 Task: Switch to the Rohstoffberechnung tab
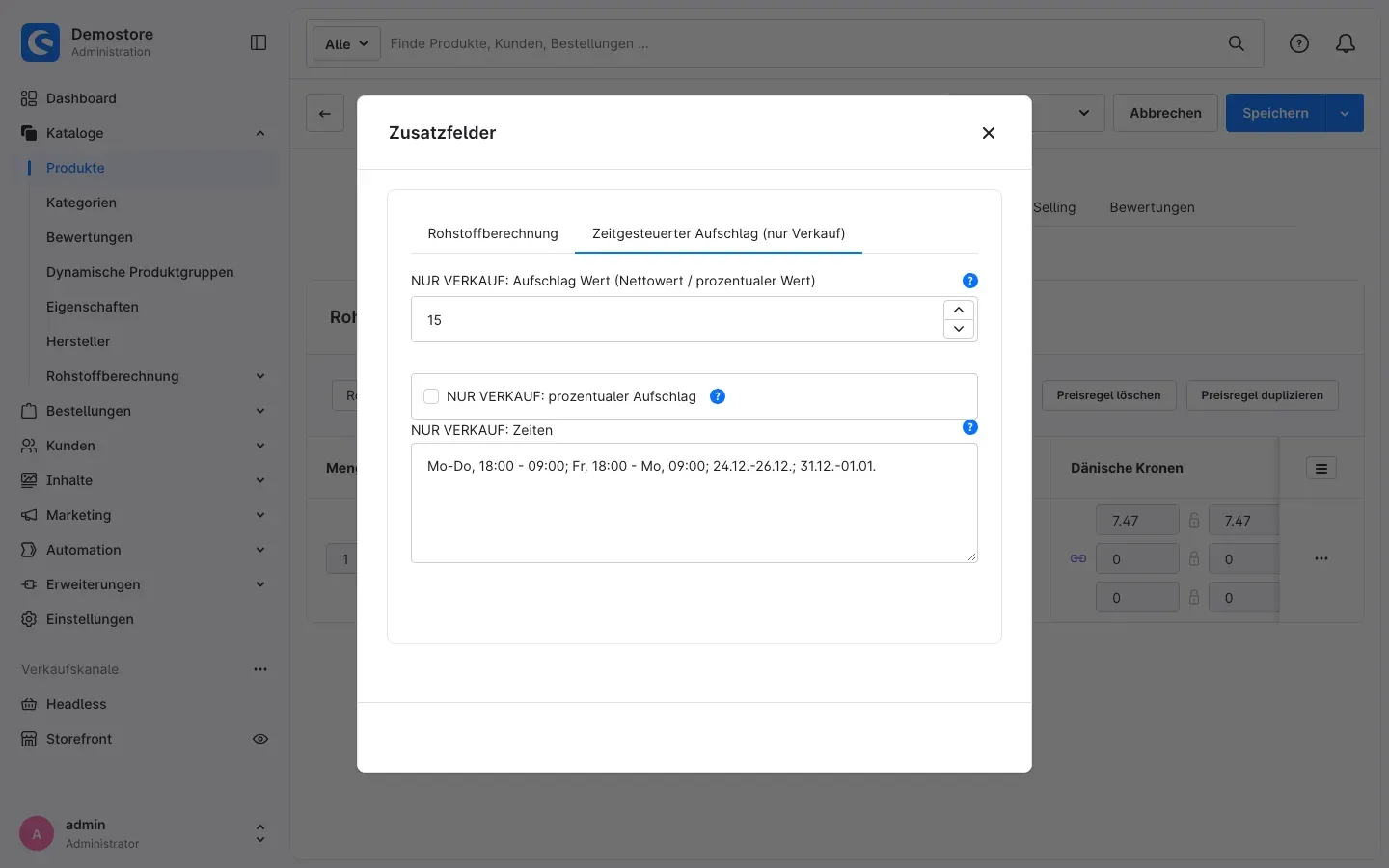coord(493,233)
